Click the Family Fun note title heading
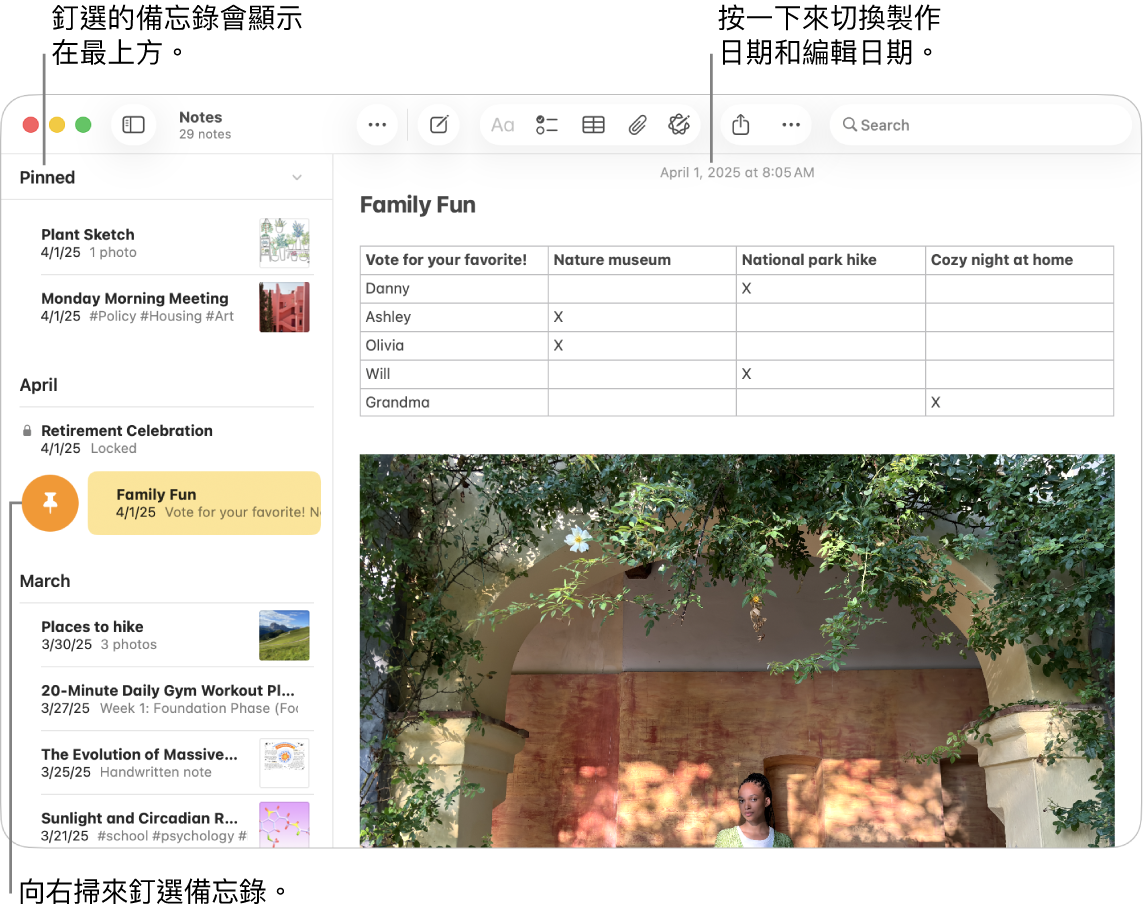This screenshot has height=912, width=1146. (x=418, y=205)
